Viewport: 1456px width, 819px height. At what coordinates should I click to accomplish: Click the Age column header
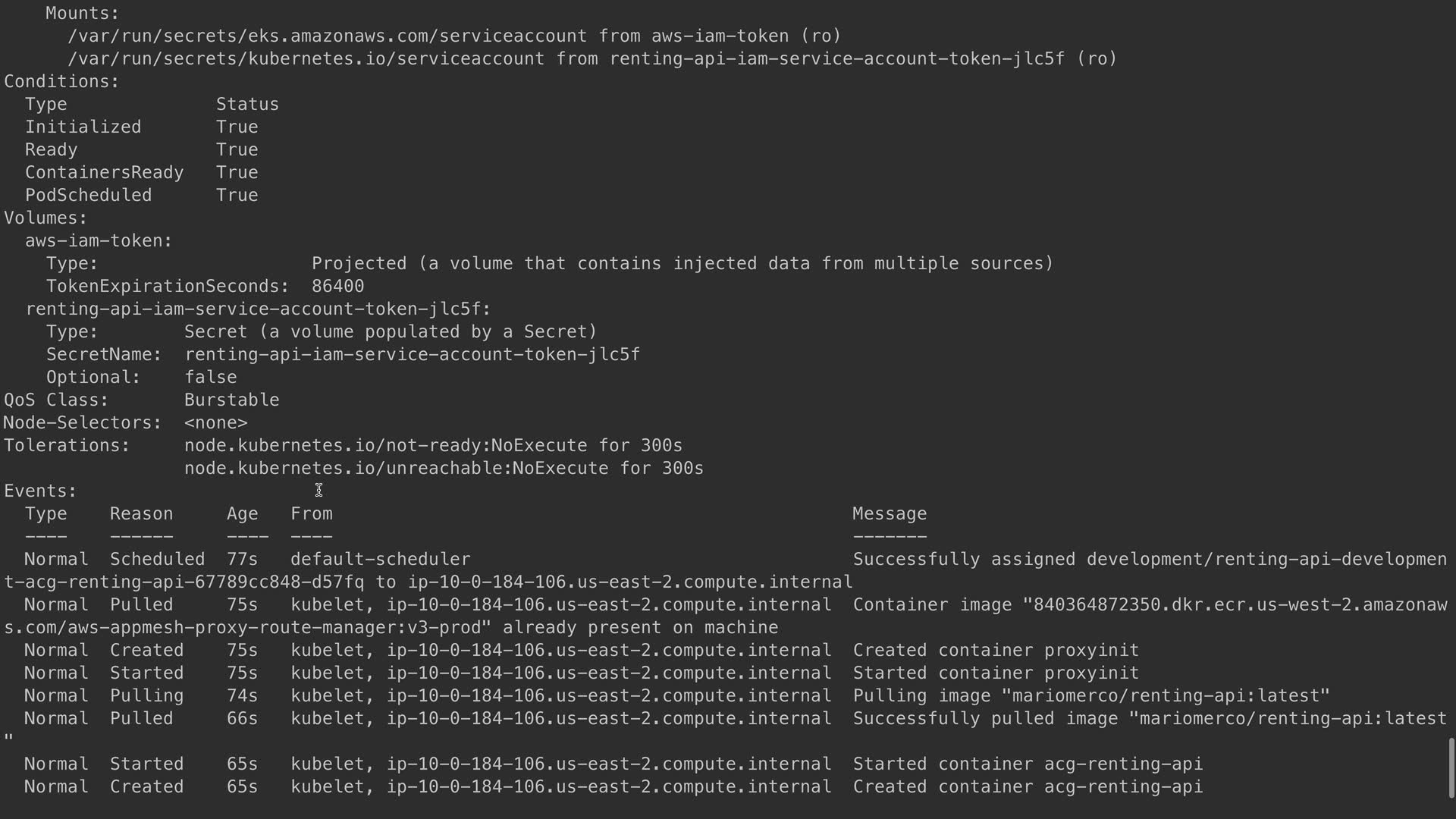tap(242, 514)
